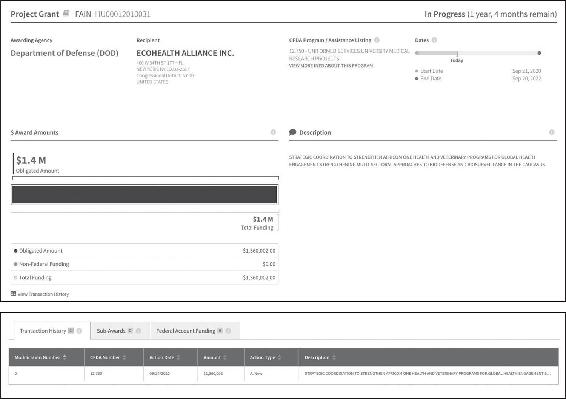Open the Federal Account Funding tab
The width and height of the screenshot is (566, 399).
point(195,331)
